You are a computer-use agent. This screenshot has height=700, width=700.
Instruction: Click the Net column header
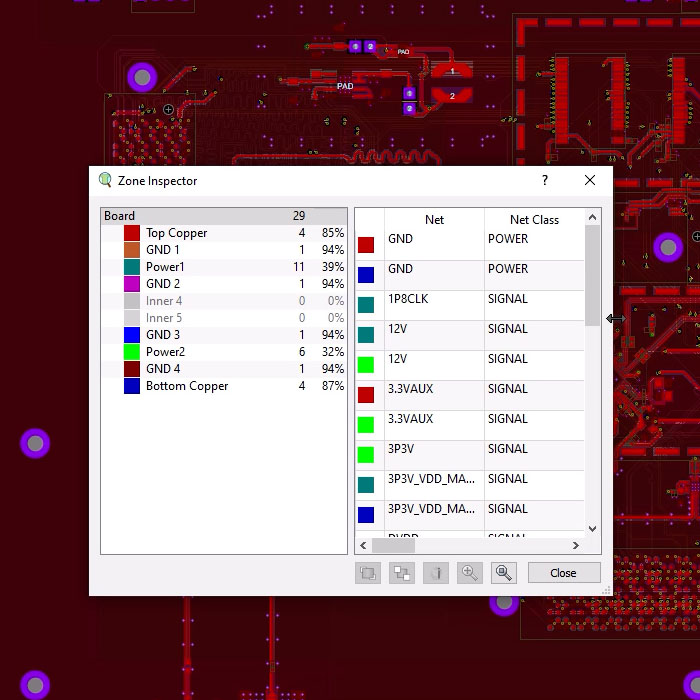click(x=434, y=220)
